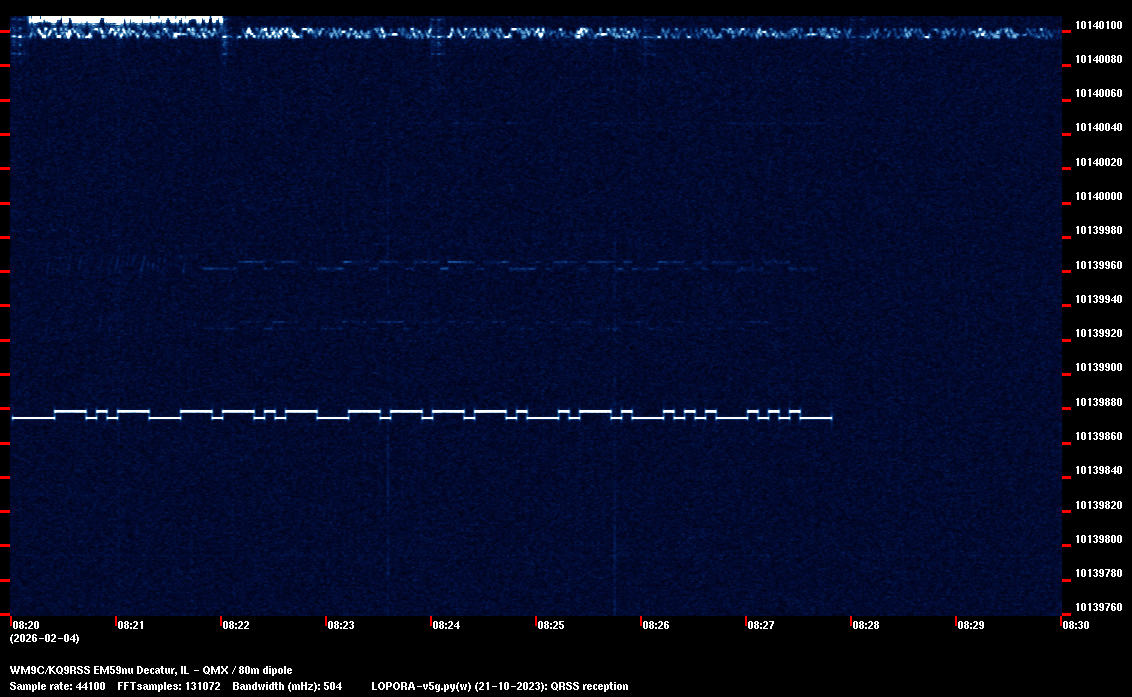Click the 10140000 frequency scale label

coord(1098,197)
